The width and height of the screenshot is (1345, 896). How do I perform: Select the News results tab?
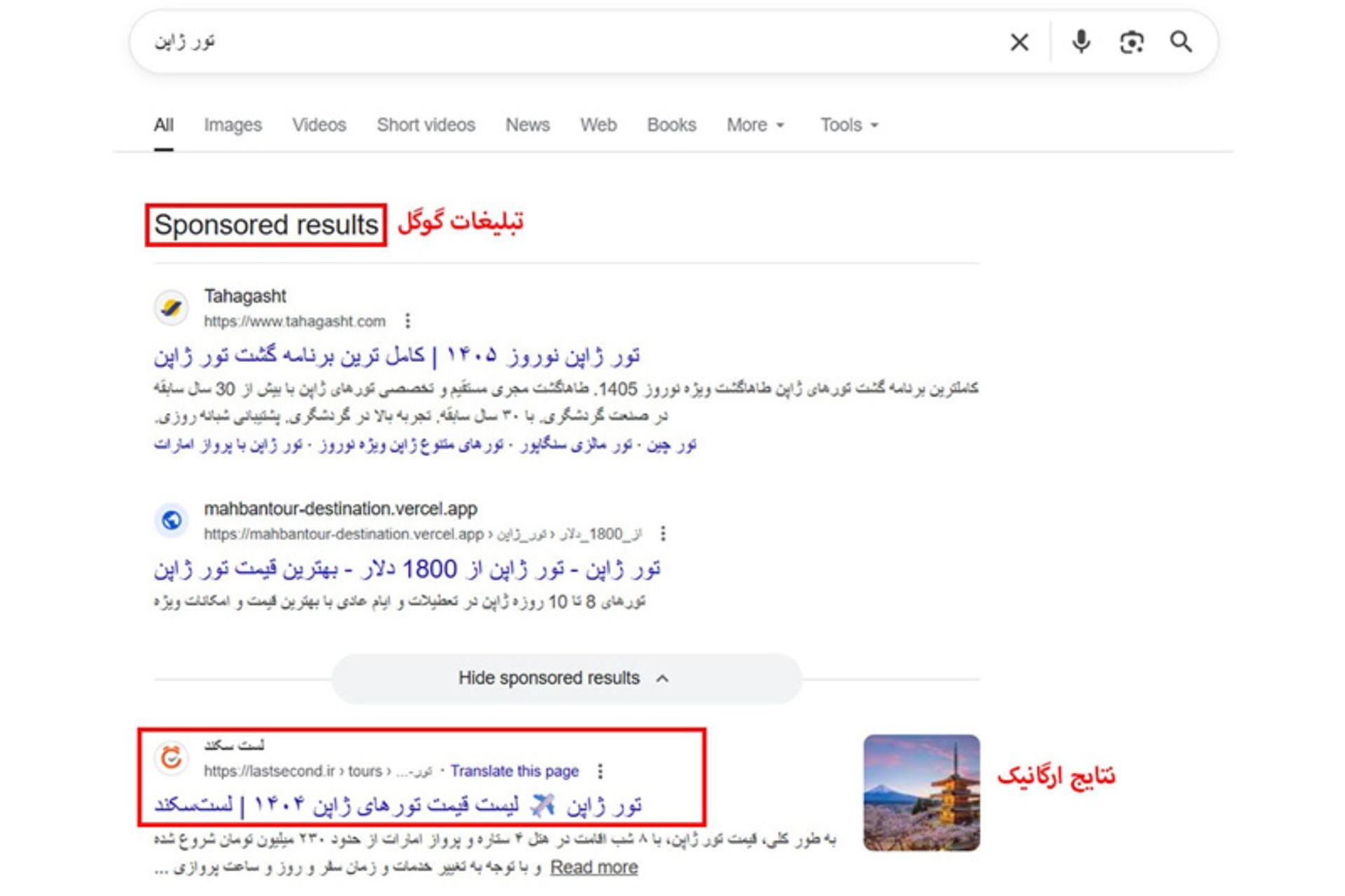pyautogui.click(x=527, y=125)
